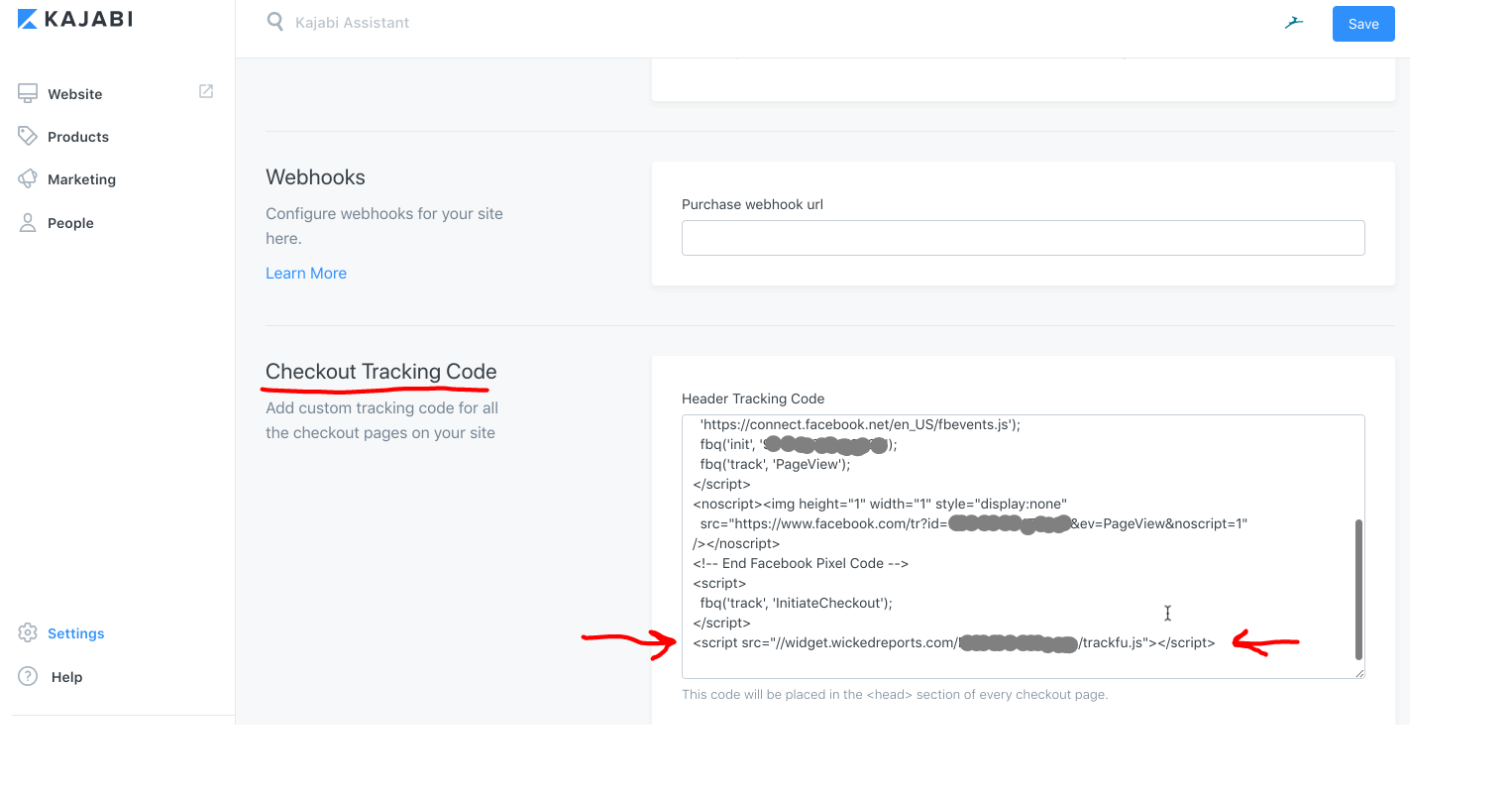Click the noscript img height line

(x=880, y=504)
